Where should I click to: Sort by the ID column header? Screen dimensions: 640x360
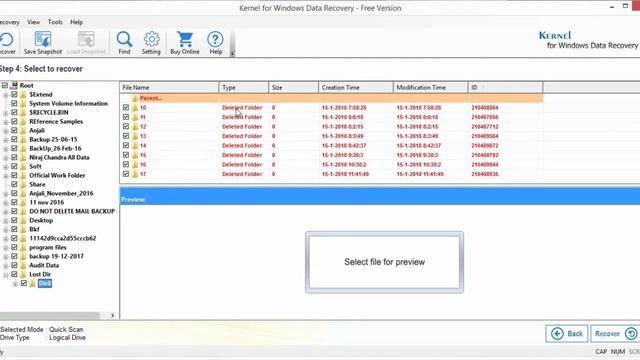(x=505, y=87)
